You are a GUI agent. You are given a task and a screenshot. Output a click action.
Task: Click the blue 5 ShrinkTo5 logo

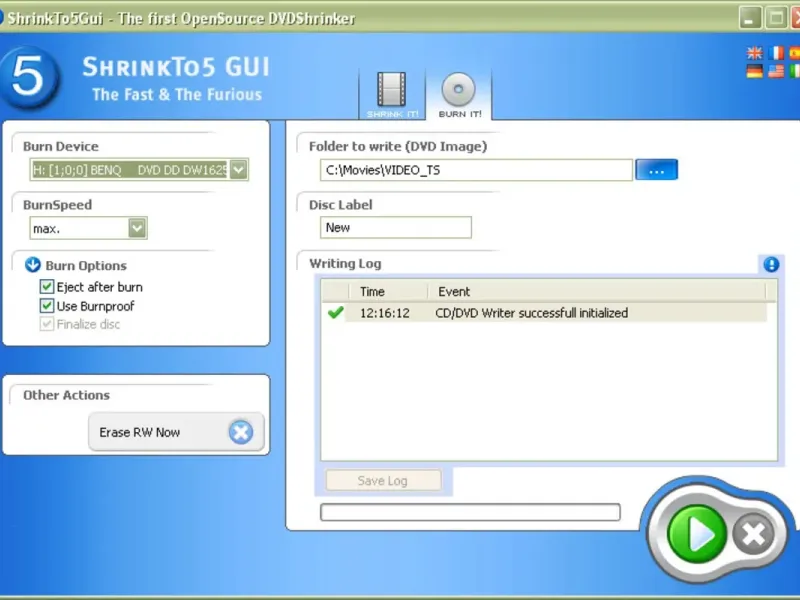click(29, 77)
